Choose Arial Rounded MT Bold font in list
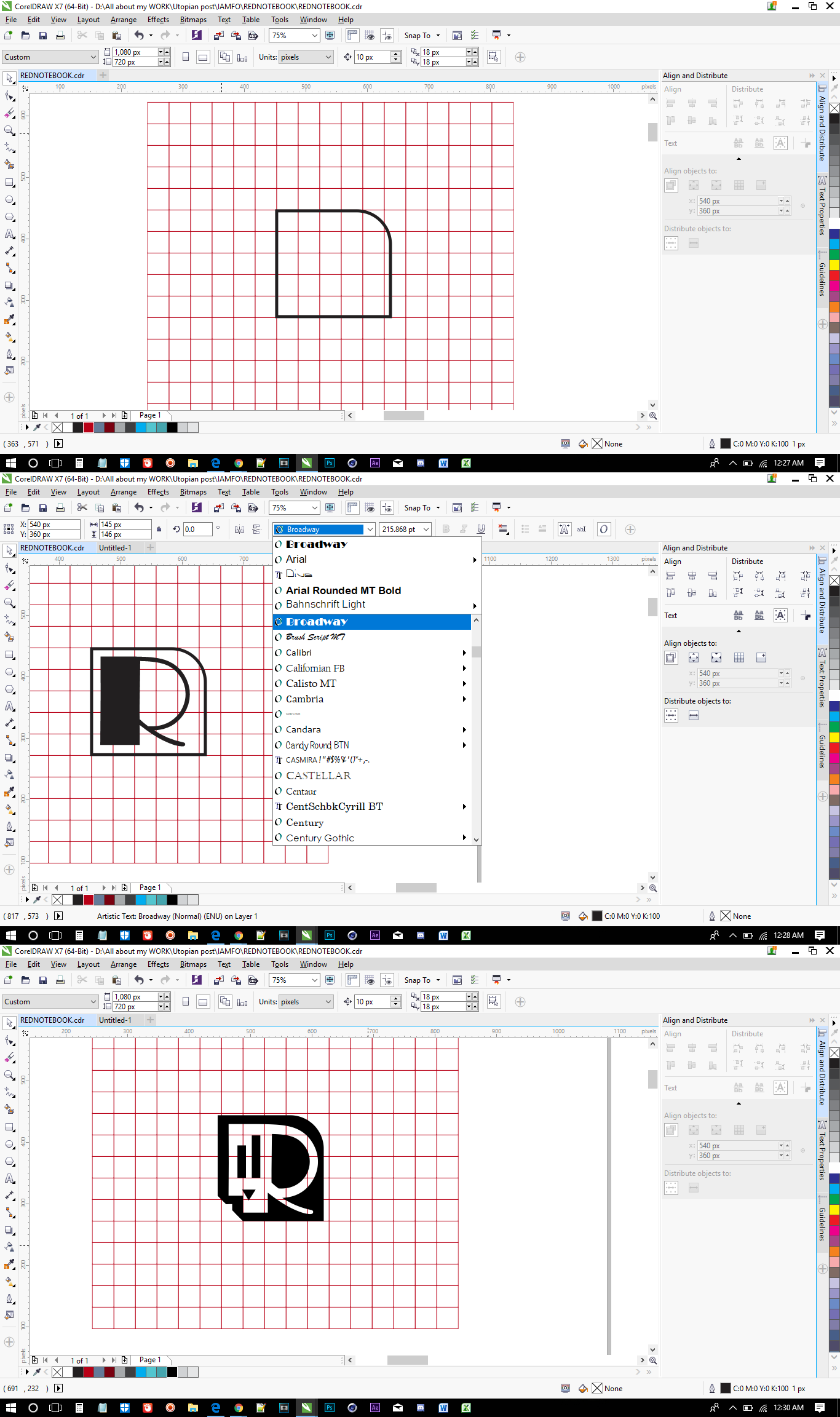This screenshot has width=840, height=1417. (343, 590)
